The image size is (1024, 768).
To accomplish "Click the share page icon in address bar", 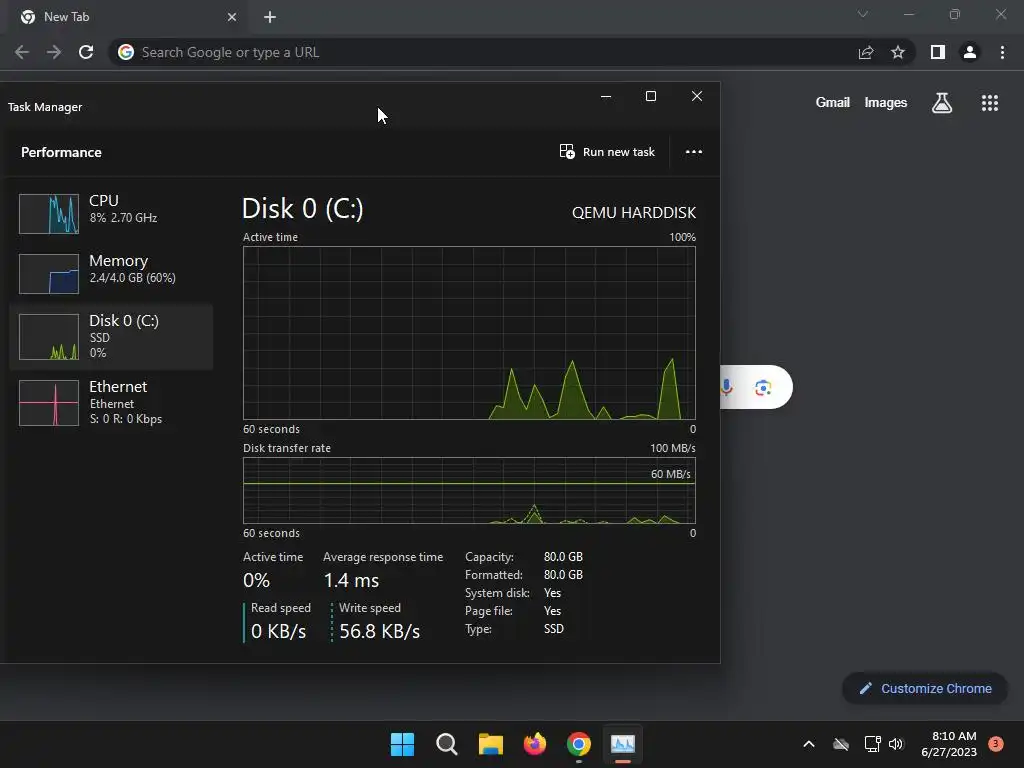I will (x=866, y=52).
